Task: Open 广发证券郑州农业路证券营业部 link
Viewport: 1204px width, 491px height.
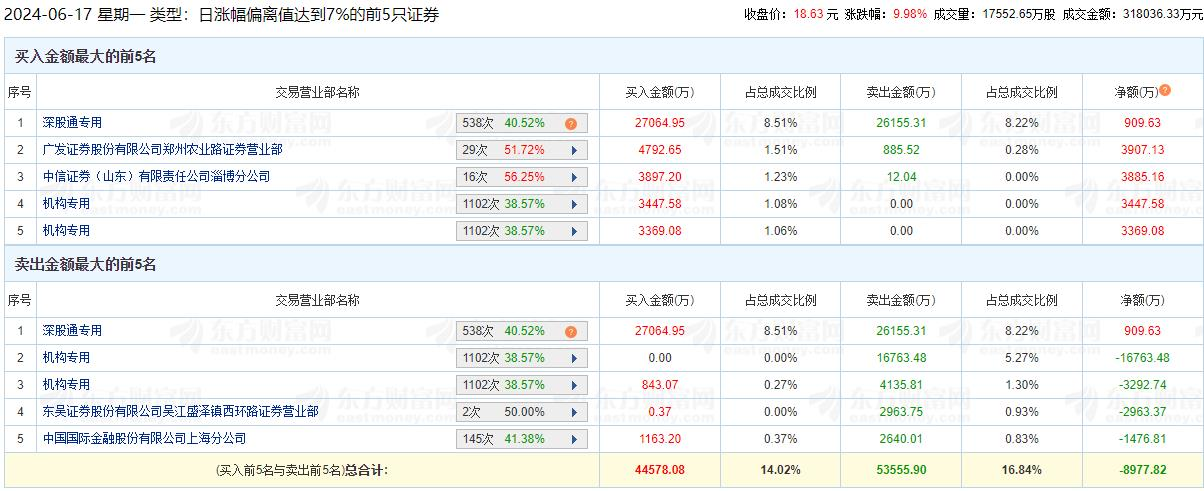Action: [x=162, y=150]
